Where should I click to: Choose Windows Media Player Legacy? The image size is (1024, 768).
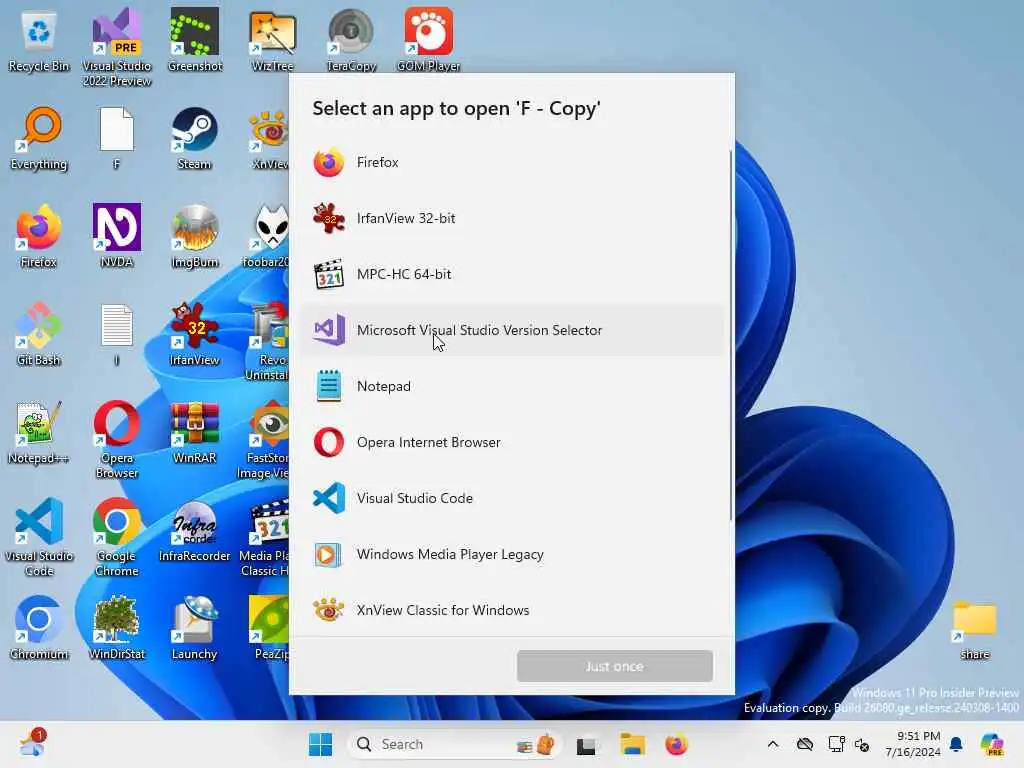512,554
